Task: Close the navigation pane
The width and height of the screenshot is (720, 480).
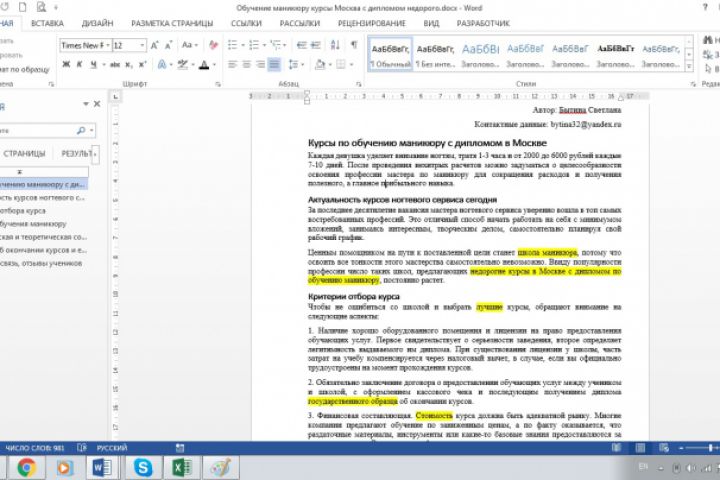Action: tap(97, 104)
